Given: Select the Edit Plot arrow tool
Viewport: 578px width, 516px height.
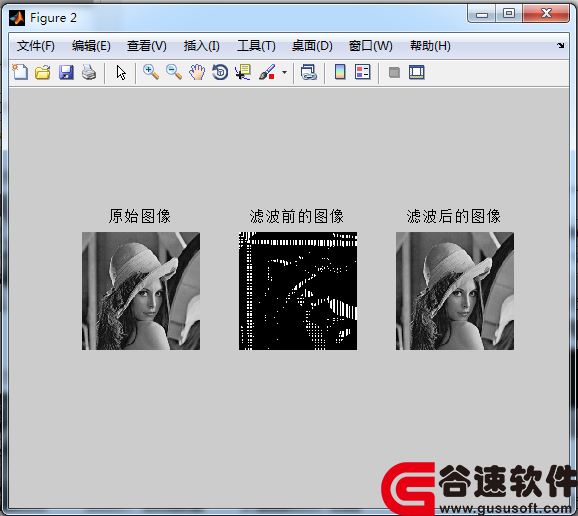Looking at the screenshot, I should pos(121,72).
